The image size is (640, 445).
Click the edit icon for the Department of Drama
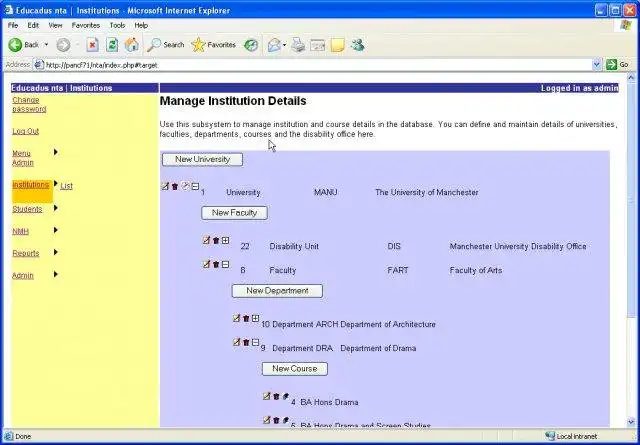pyautogui.click(x=236, y=343)
